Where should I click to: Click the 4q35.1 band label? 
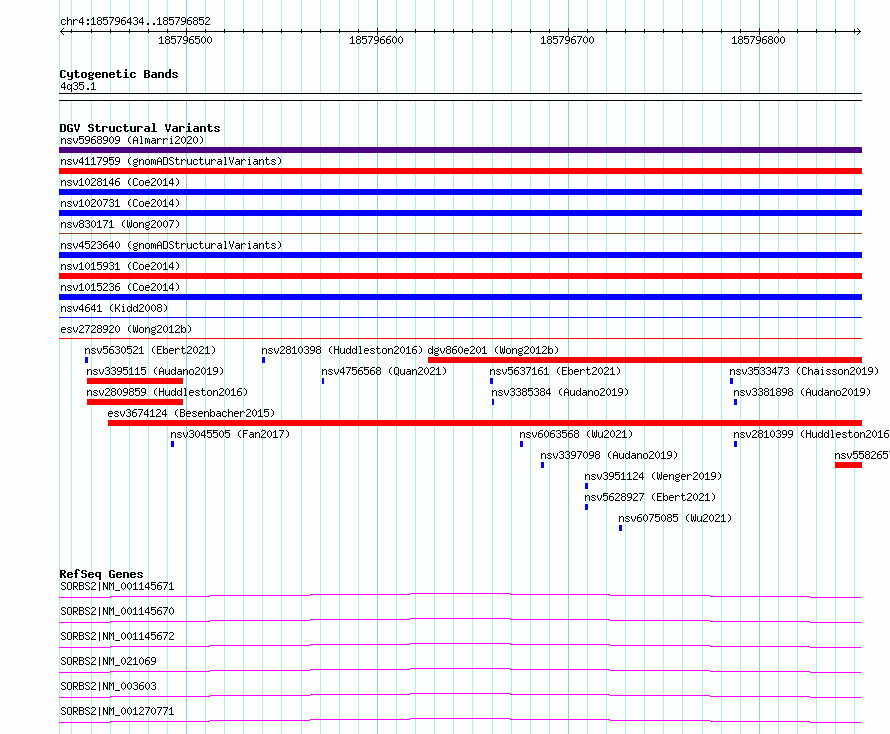78,86
